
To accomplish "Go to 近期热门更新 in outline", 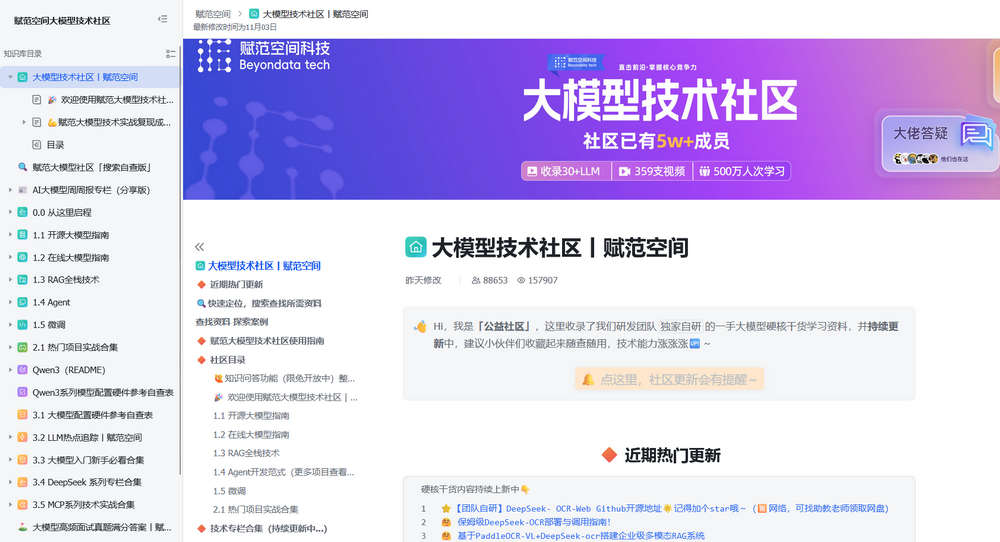I will tap(236, 284).
